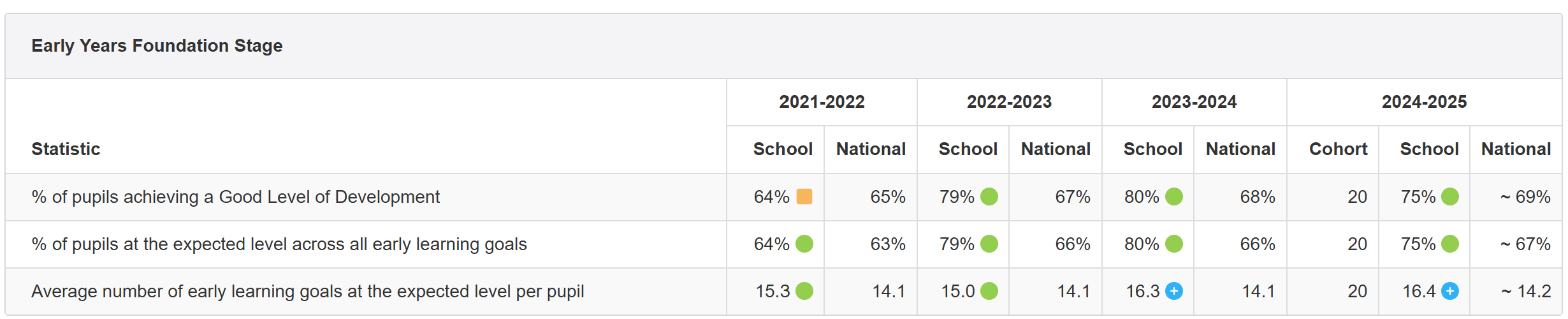Click green dot next to 79% Good Level of Development
The height and width of the screenshot is (319, 1568).
pos(989,197)
